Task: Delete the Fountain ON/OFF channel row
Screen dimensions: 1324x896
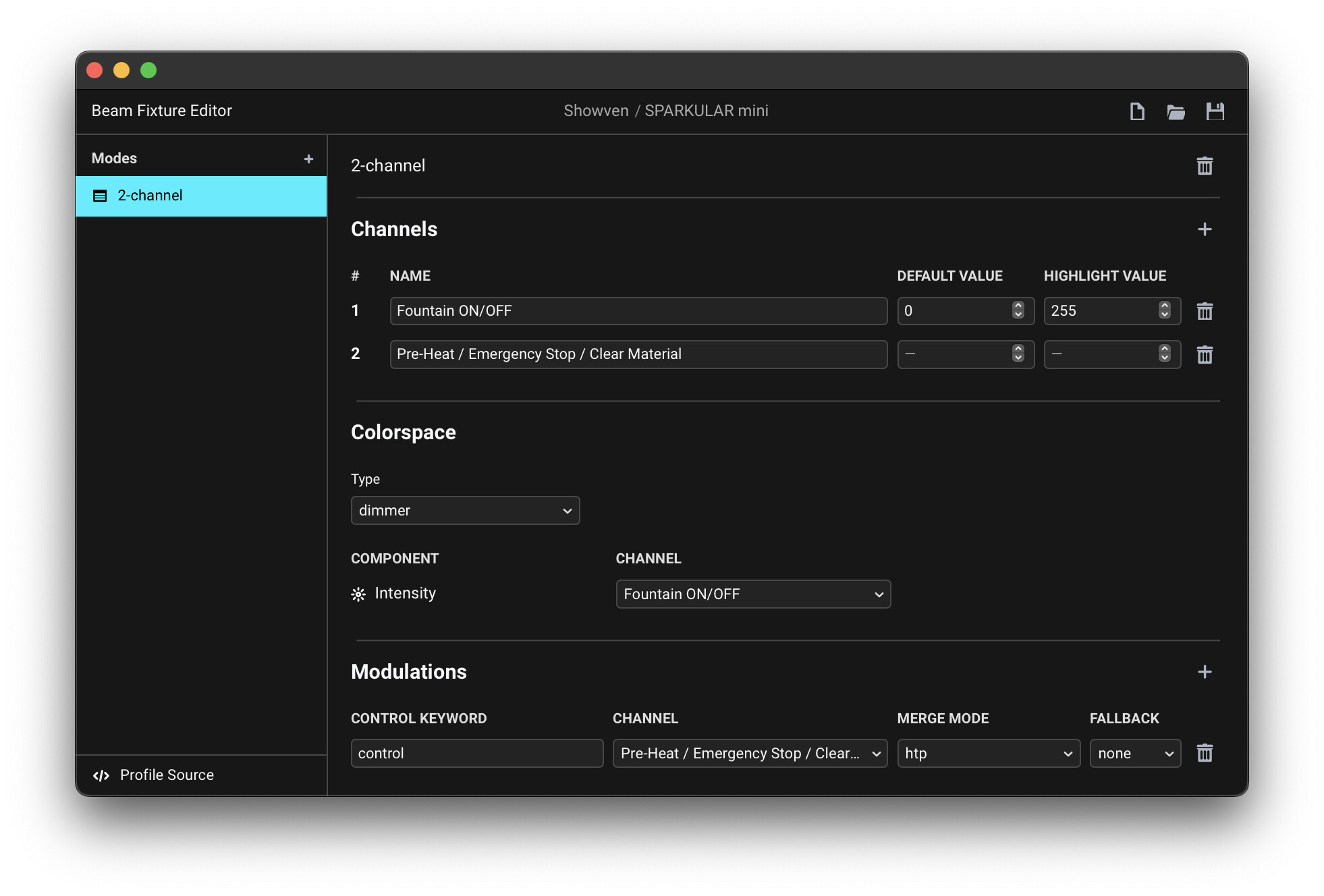Action: [1205, 311]
